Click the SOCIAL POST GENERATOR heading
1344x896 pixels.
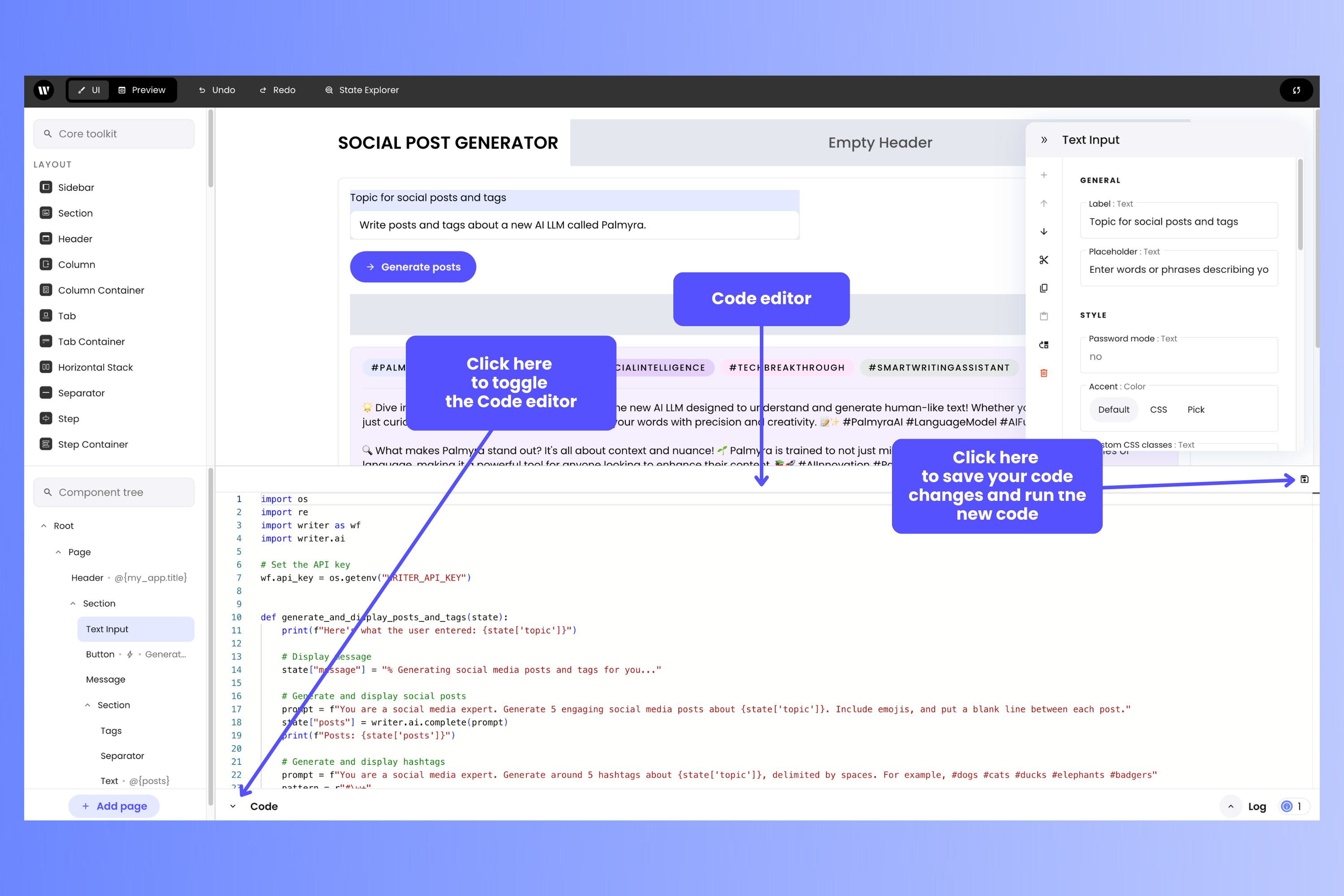tap(448, 143)
